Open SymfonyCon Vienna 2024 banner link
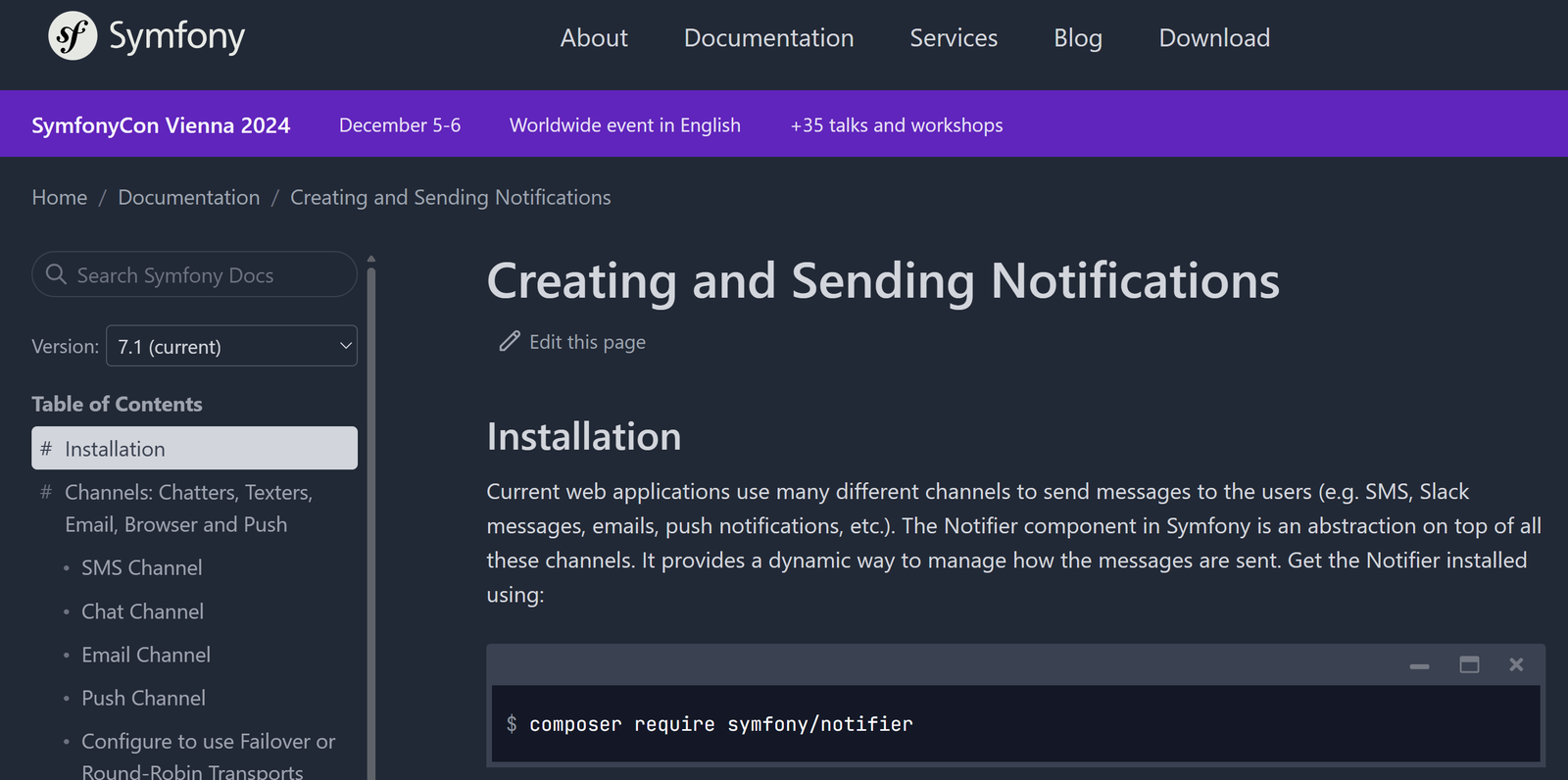The width and height of the screenshot is (1568, 780). click(161, 125)
